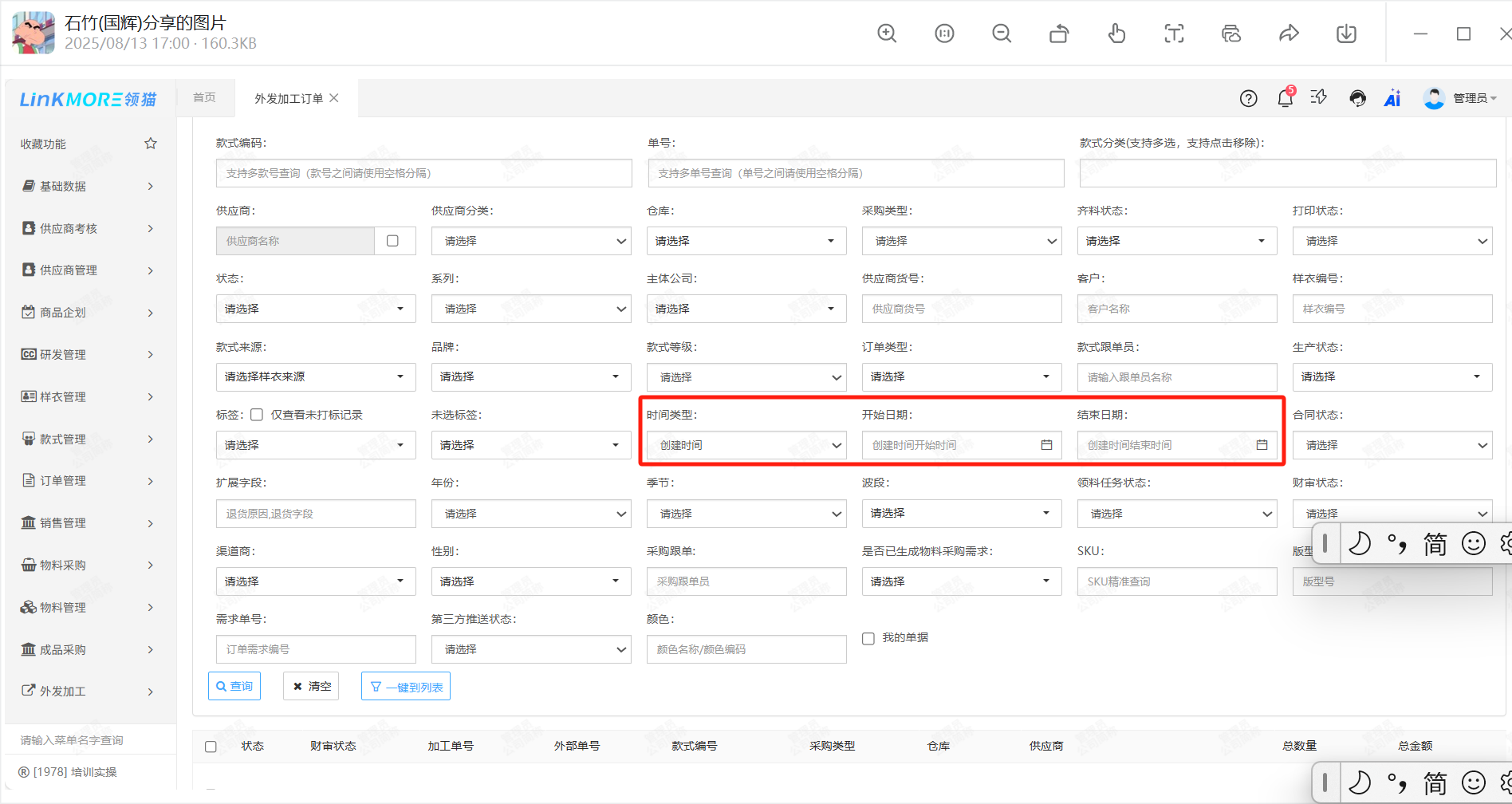Tick the checkbox beside 供应商名称 field
Image resolution: width=1512 pixels, height=804 pixels.
pos(392,241)
